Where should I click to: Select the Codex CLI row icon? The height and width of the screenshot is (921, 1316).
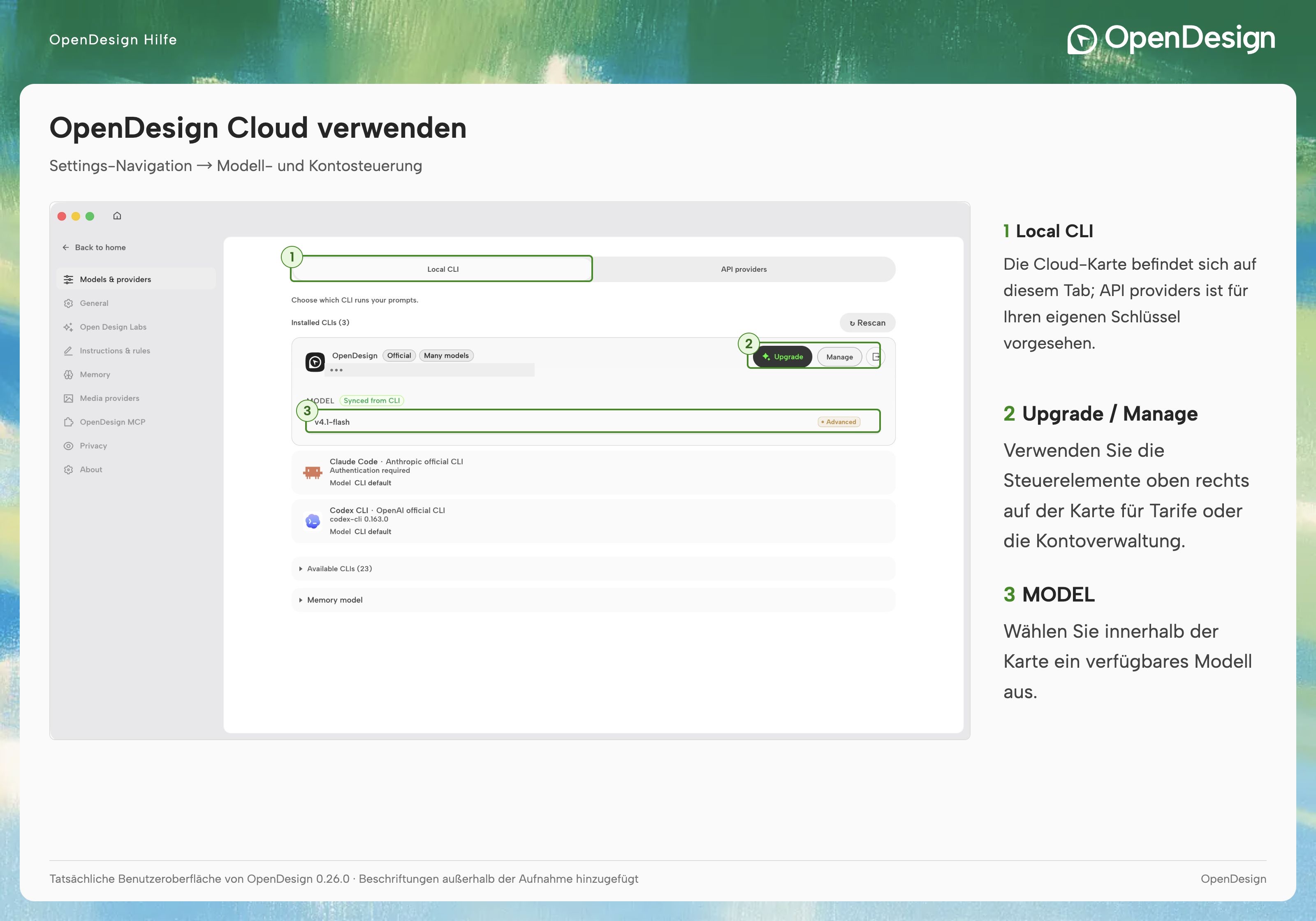[313, 521]
